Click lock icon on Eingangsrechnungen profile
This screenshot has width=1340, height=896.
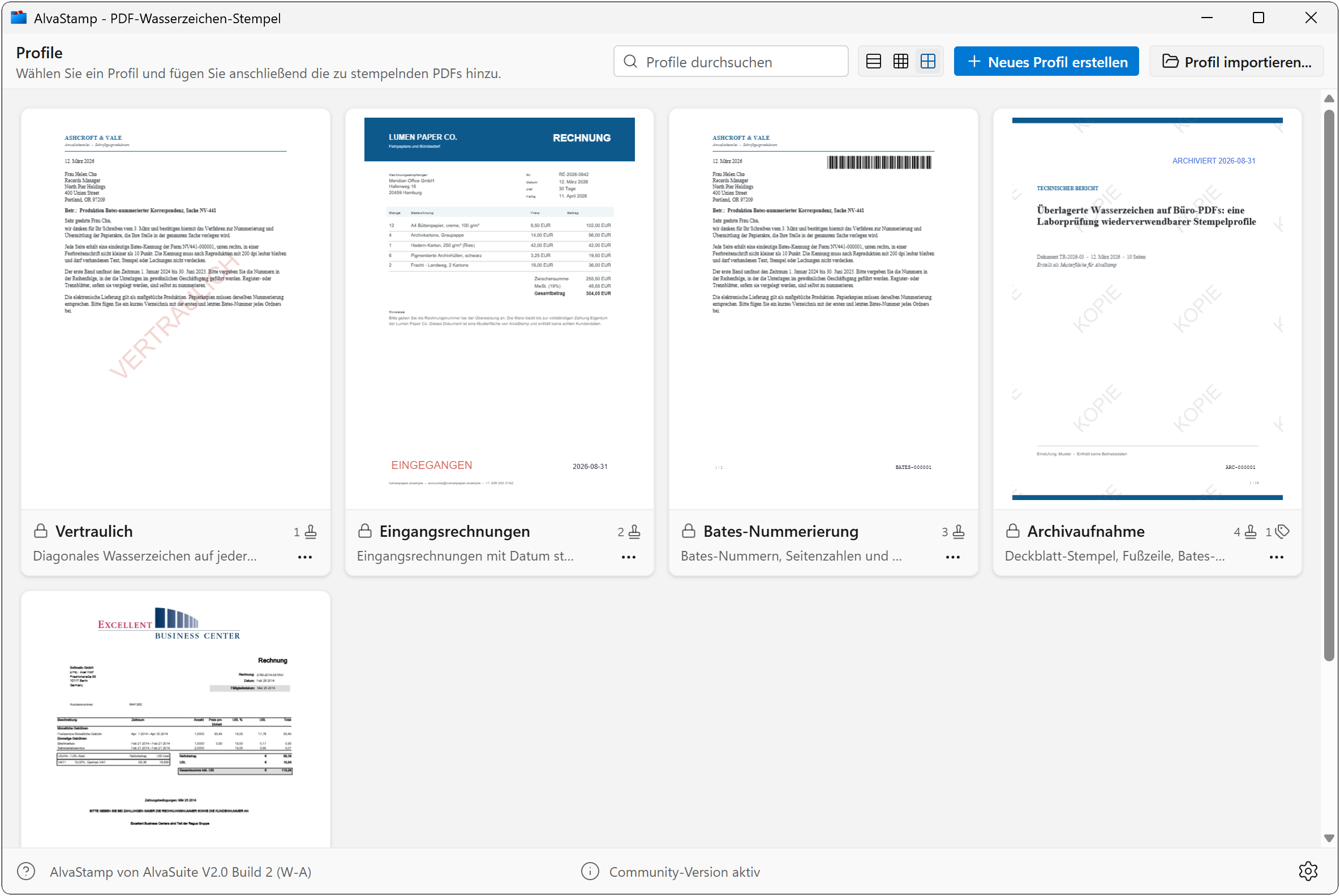pos(365,531)
